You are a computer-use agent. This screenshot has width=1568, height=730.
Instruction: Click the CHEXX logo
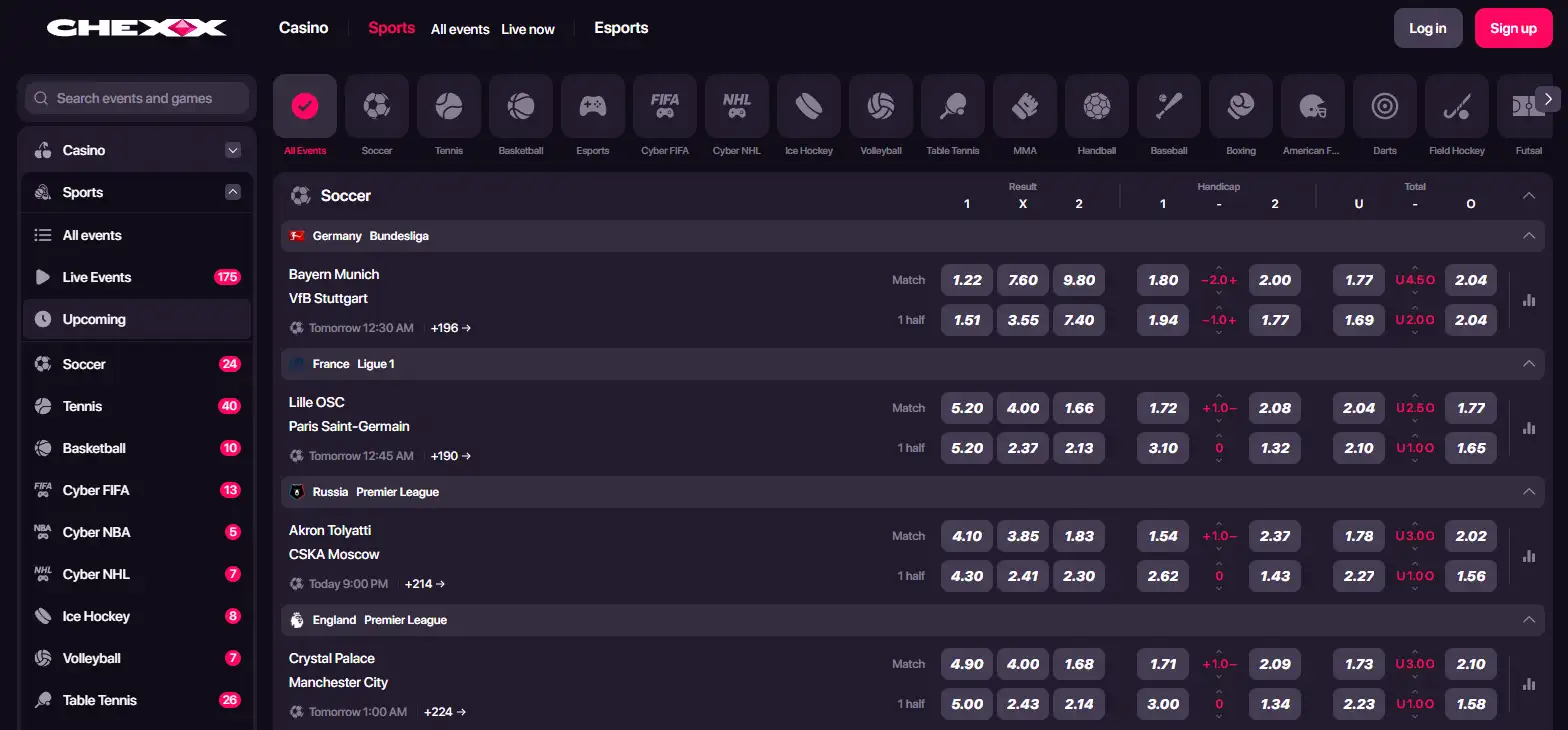(137, 28)
